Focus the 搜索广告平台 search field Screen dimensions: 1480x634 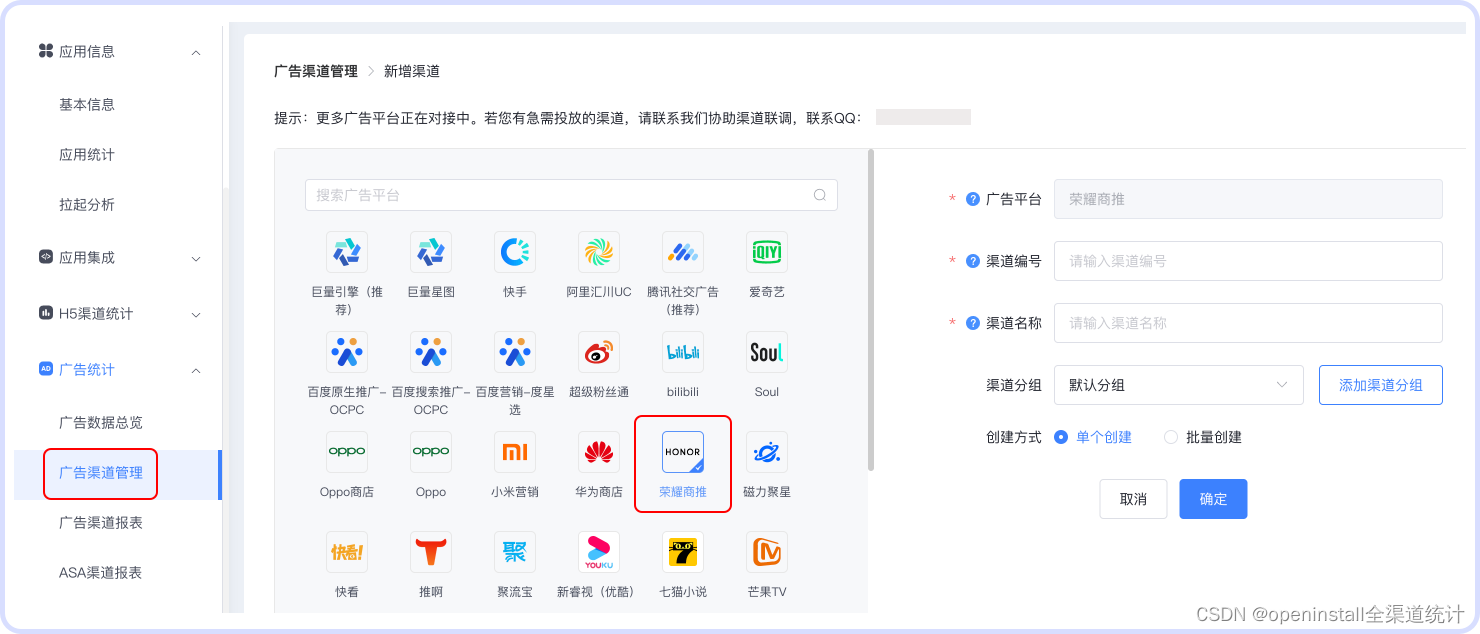click(x=571, y=195)
